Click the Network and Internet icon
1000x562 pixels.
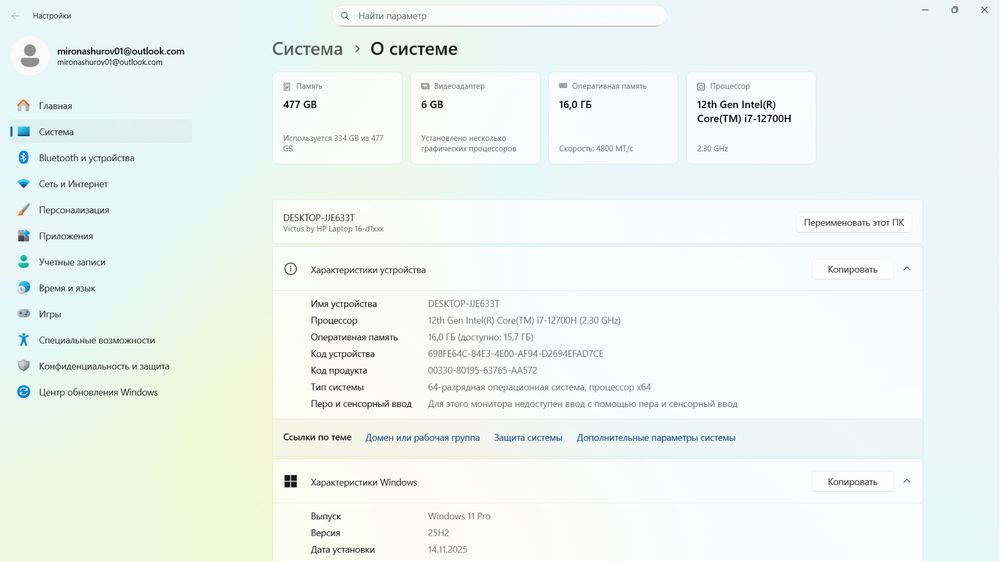[x=24, y=184]
